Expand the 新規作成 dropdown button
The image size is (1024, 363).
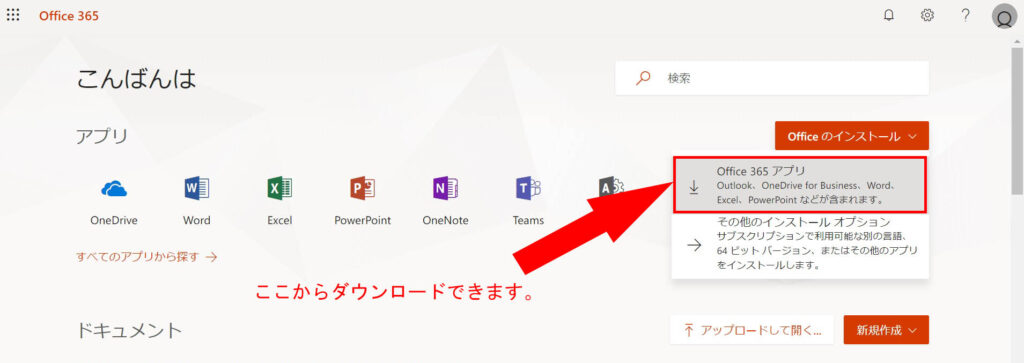tap(886, 330)
